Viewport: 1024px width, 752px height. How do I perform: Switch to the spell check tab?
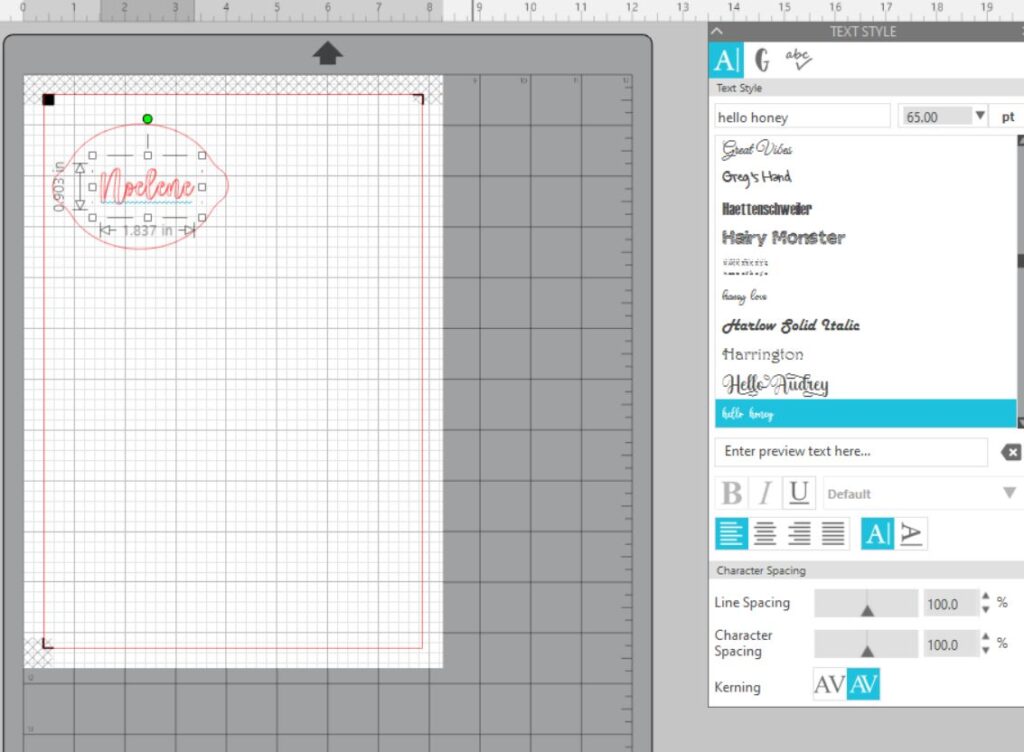[798, 61]
